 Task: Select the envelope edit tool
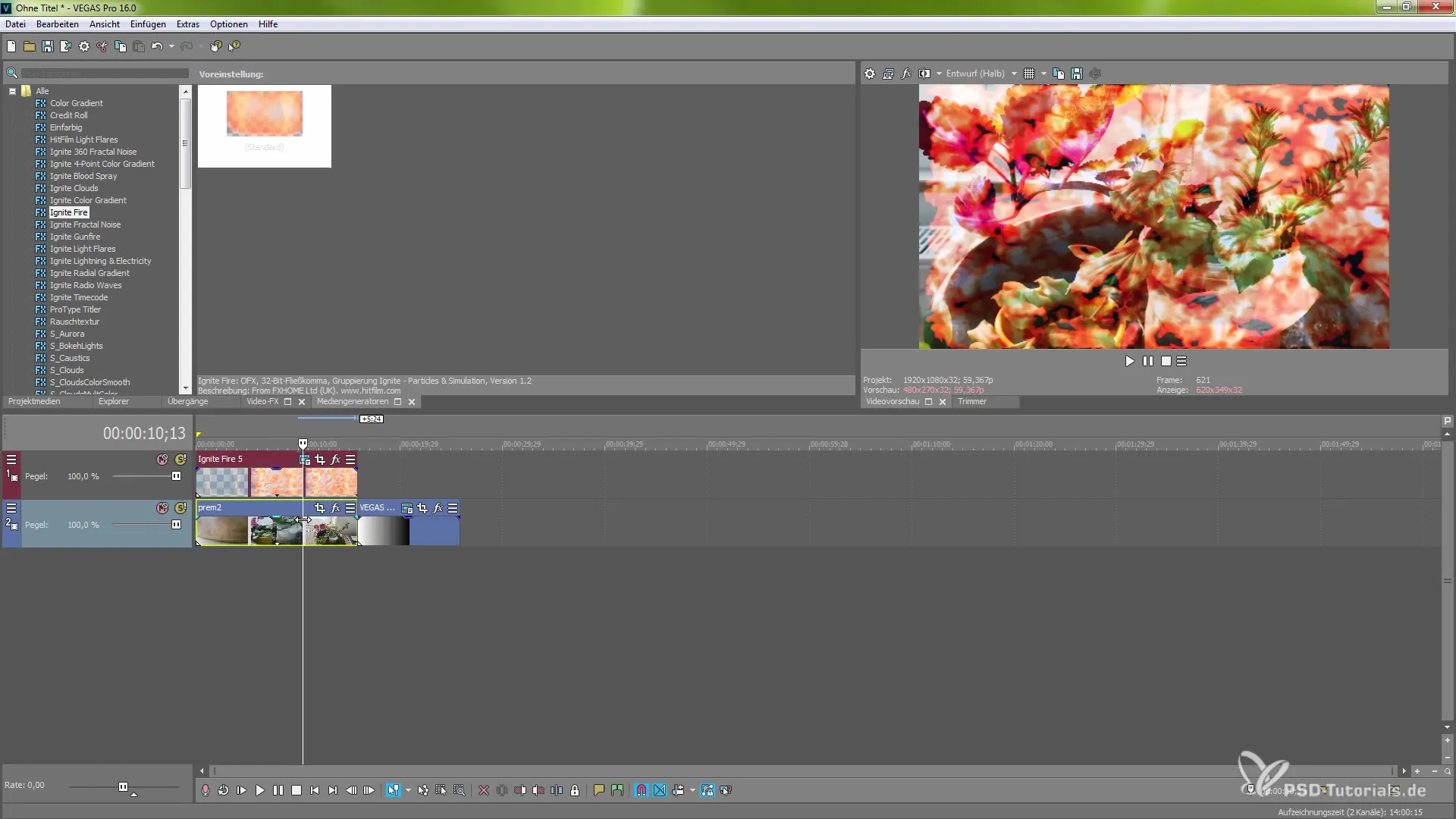click(x=422, y=790)
